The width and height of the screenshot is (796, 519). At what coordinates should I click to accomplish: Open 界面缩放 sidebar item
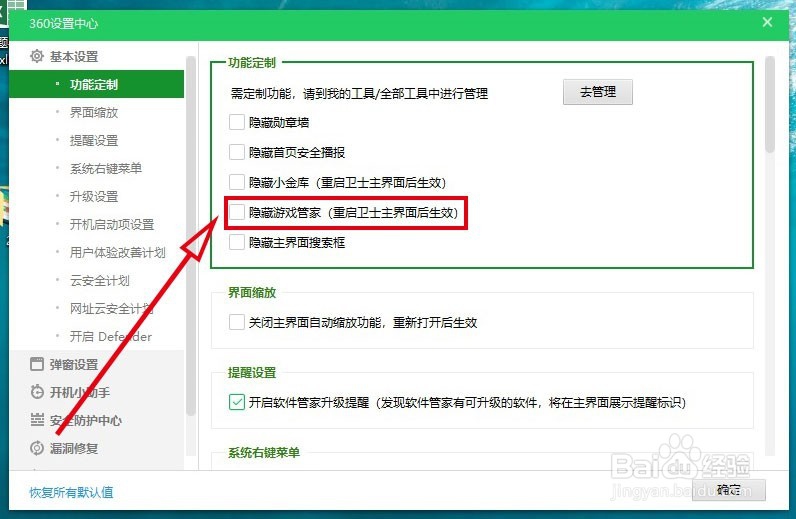[93, 112]
